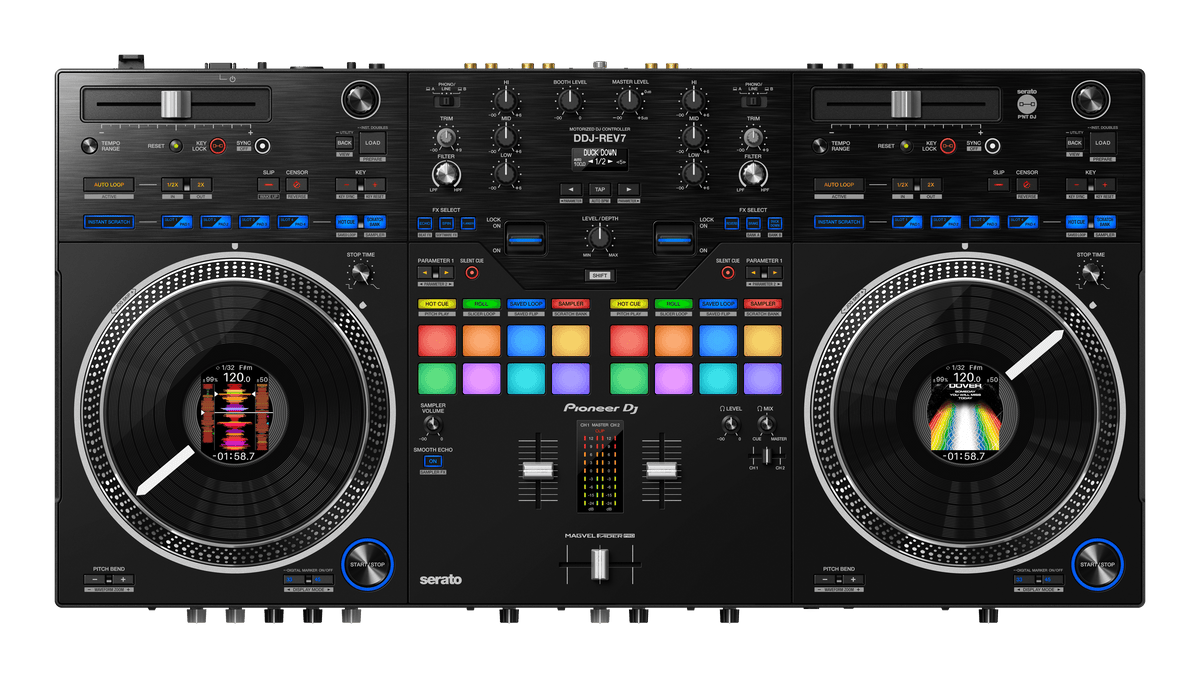The image size is (1200, 678).
Task: Click the left arrow below the DDJ-REV7 display
Action: point(571,188)
